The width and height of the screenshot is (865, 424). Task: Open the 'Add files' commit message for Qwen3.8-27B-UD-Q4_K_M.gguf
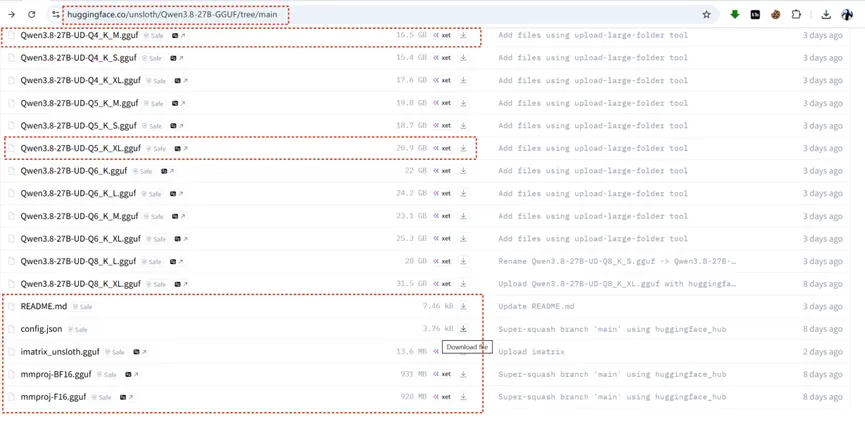point(593,35)
